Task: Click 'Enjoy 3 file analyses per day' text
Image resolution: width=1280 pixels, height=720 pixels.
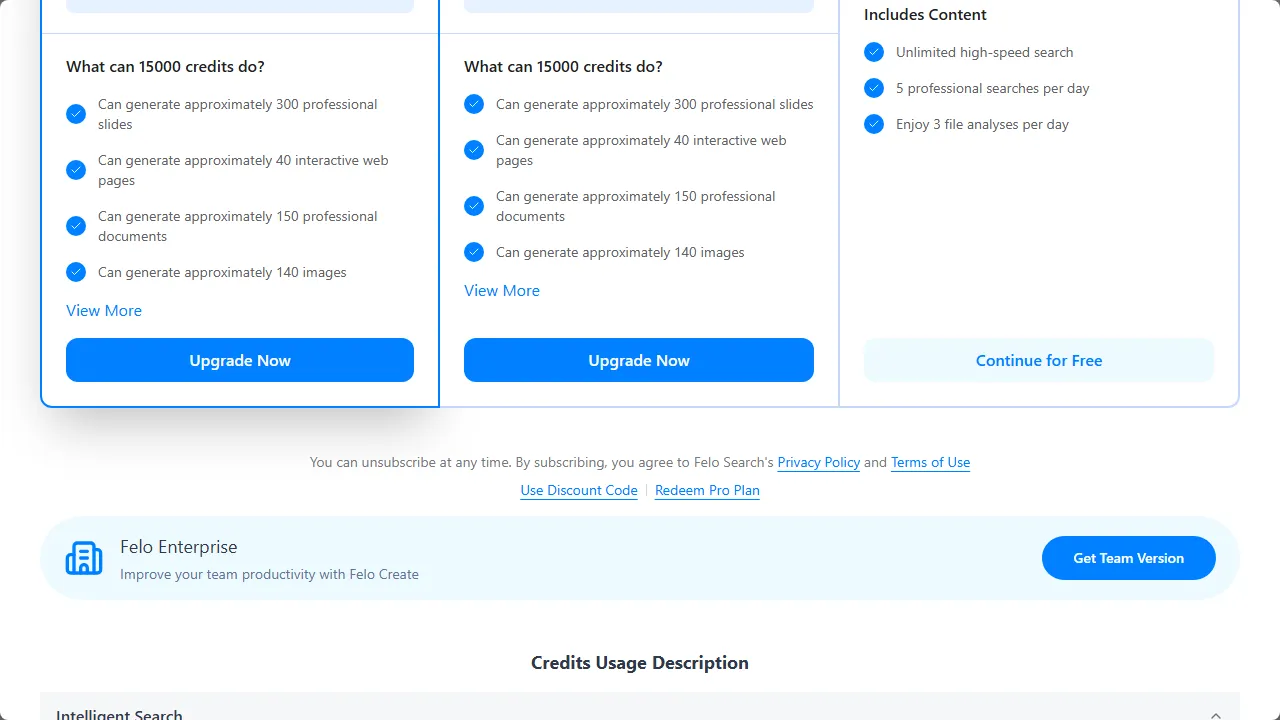Action: (982, 124)
